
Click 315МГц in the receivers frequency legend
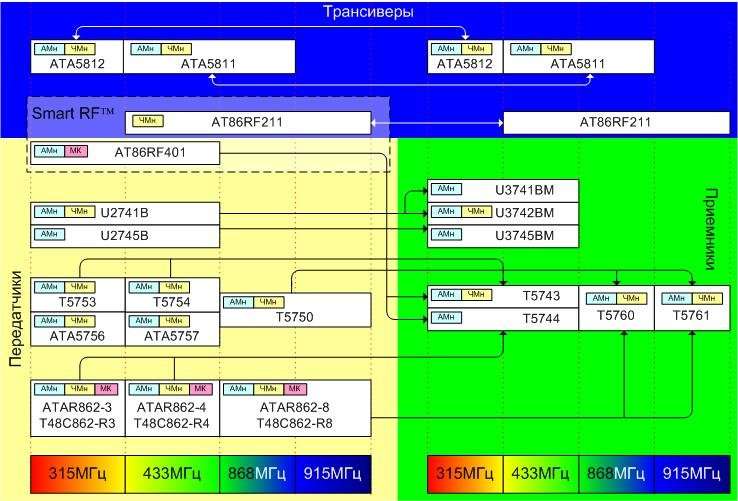(465, 474)
